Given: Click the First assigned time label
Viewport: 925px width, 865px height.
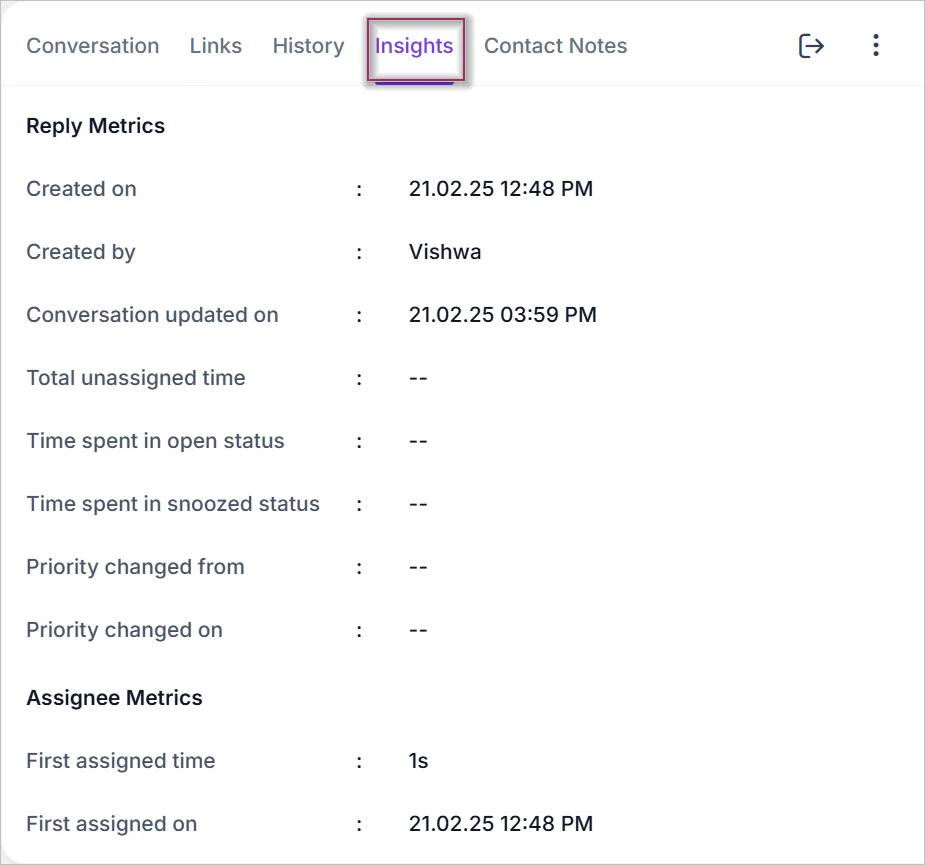Looking at the screenshot, I should click(121, 761).
